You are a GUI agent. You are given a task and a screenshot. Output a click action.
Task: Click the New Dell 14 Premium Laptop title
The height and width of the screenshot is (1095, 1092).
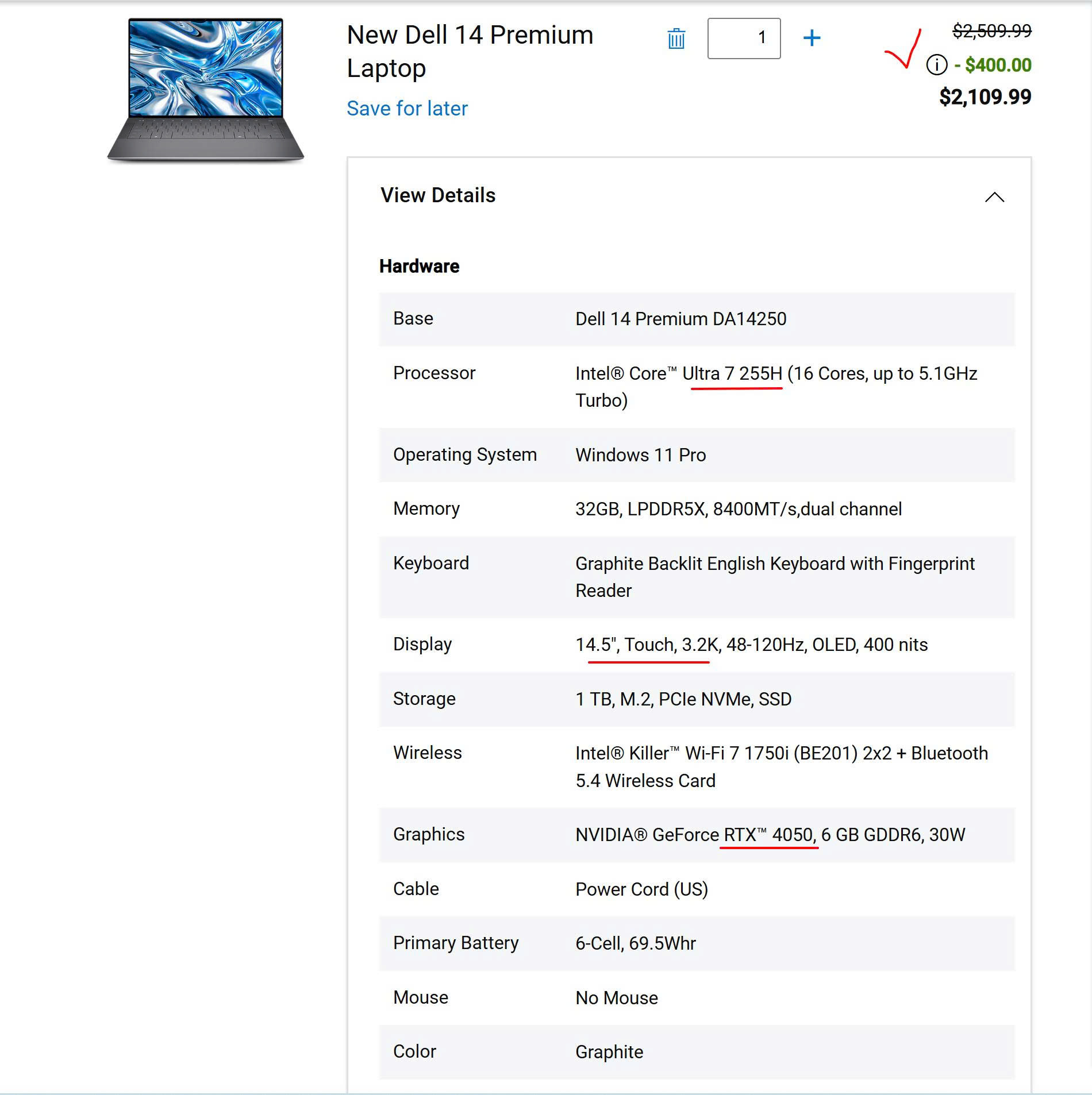[x=470, y=51]
